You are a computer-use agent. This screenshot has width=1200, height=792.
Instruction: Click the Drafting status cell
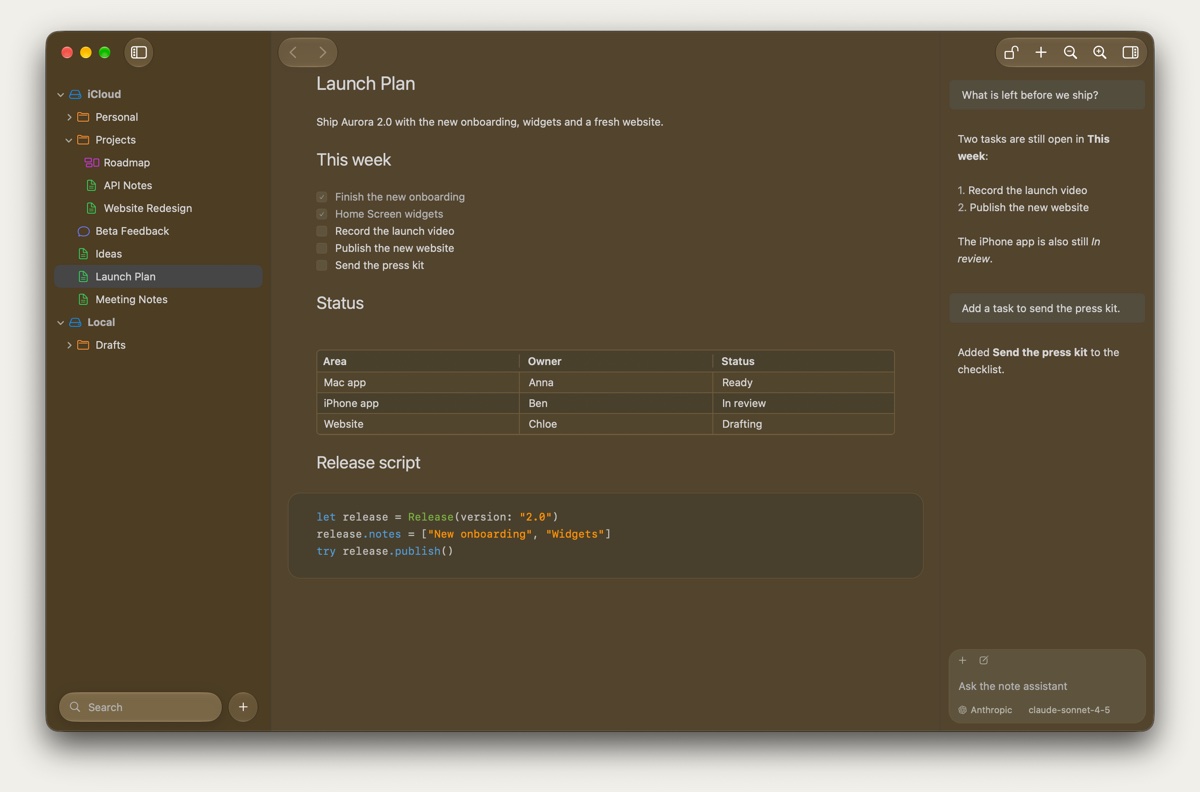[804, 424]
